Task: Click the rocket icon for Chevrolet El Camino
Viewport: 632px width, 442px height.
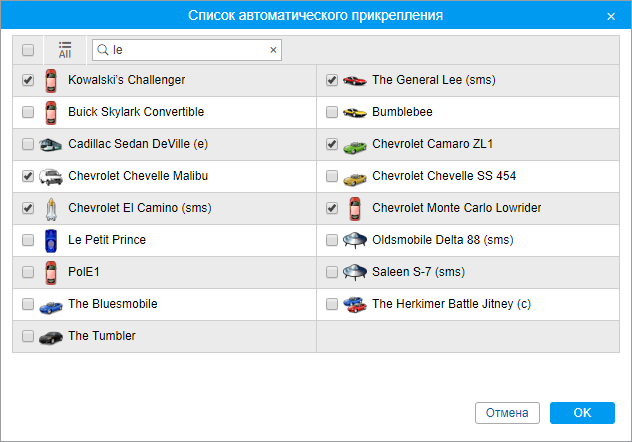Action: pos(50,208)
